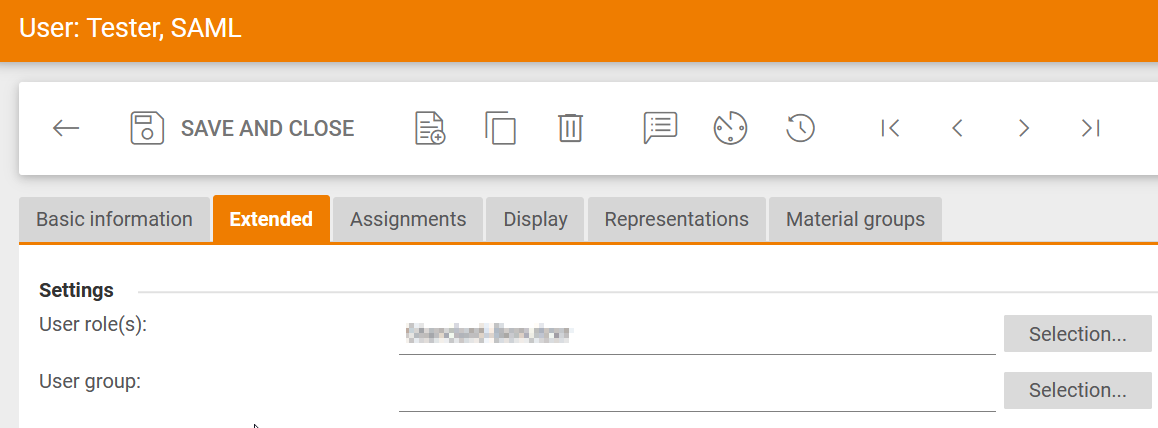Click into the User group input field
The width and height of the screenshot is (1158, 428).
(696, 391)
